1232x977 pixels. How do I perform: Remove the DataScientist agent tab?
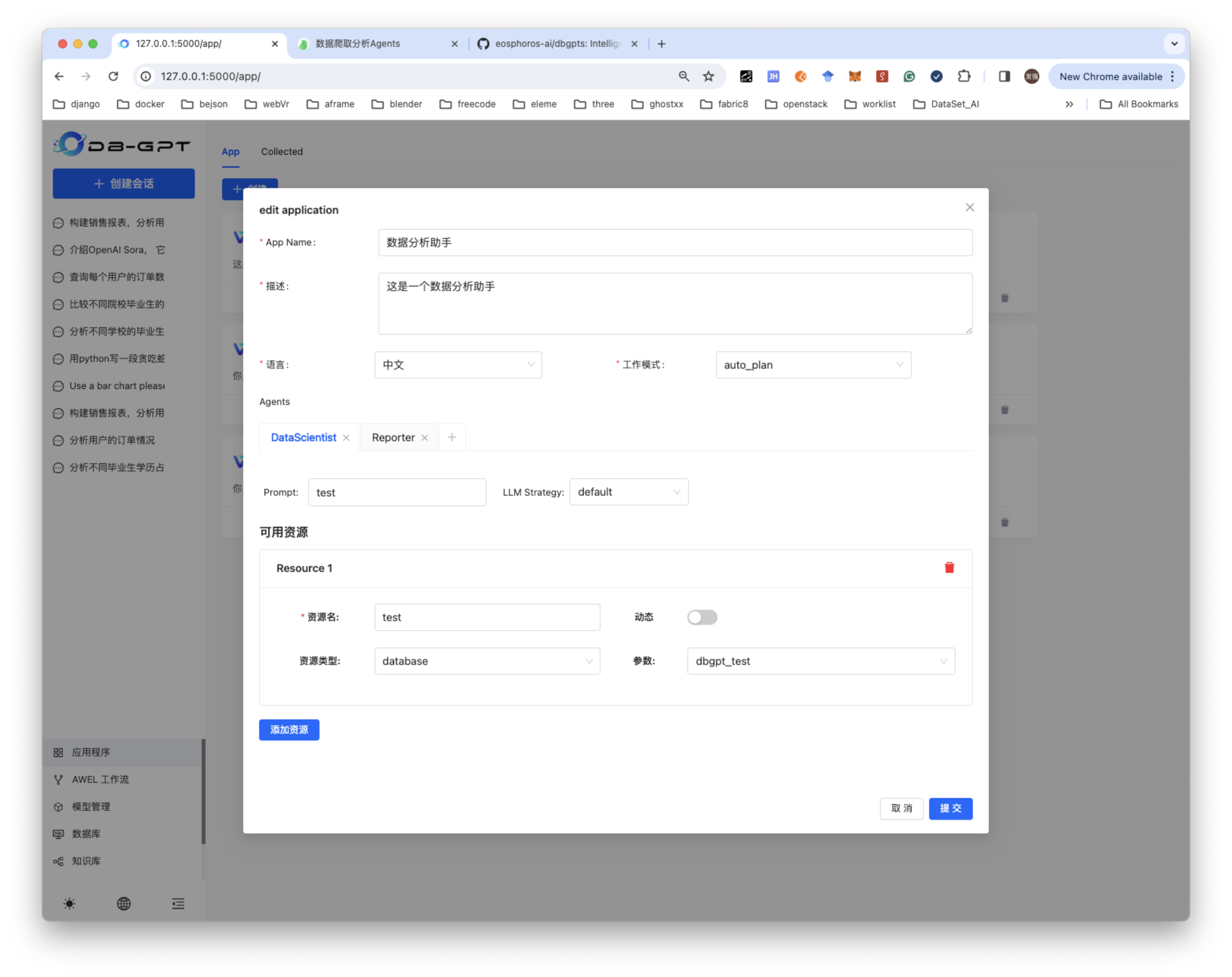(x=346, y=438)
